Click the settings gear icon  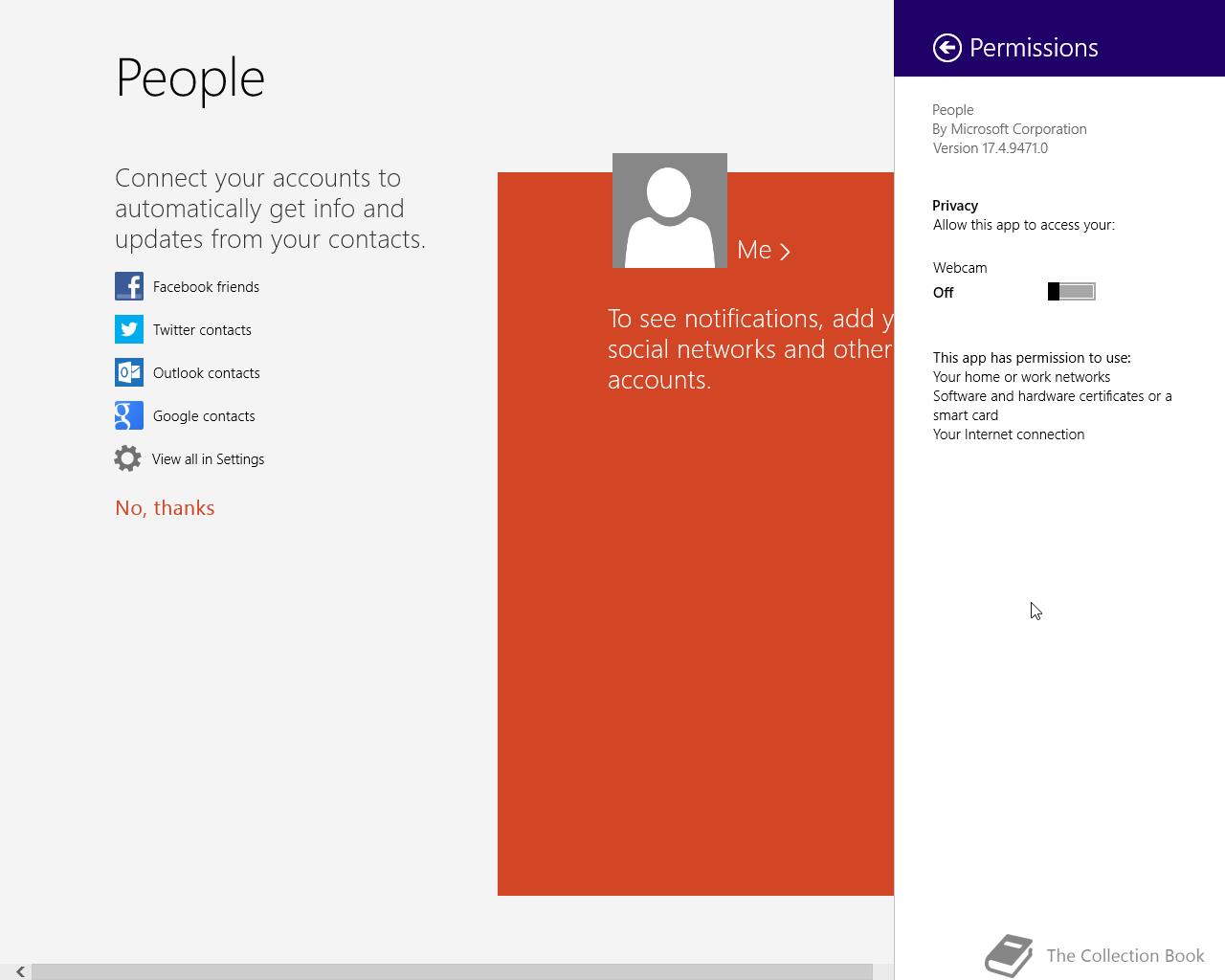[127, 458]
